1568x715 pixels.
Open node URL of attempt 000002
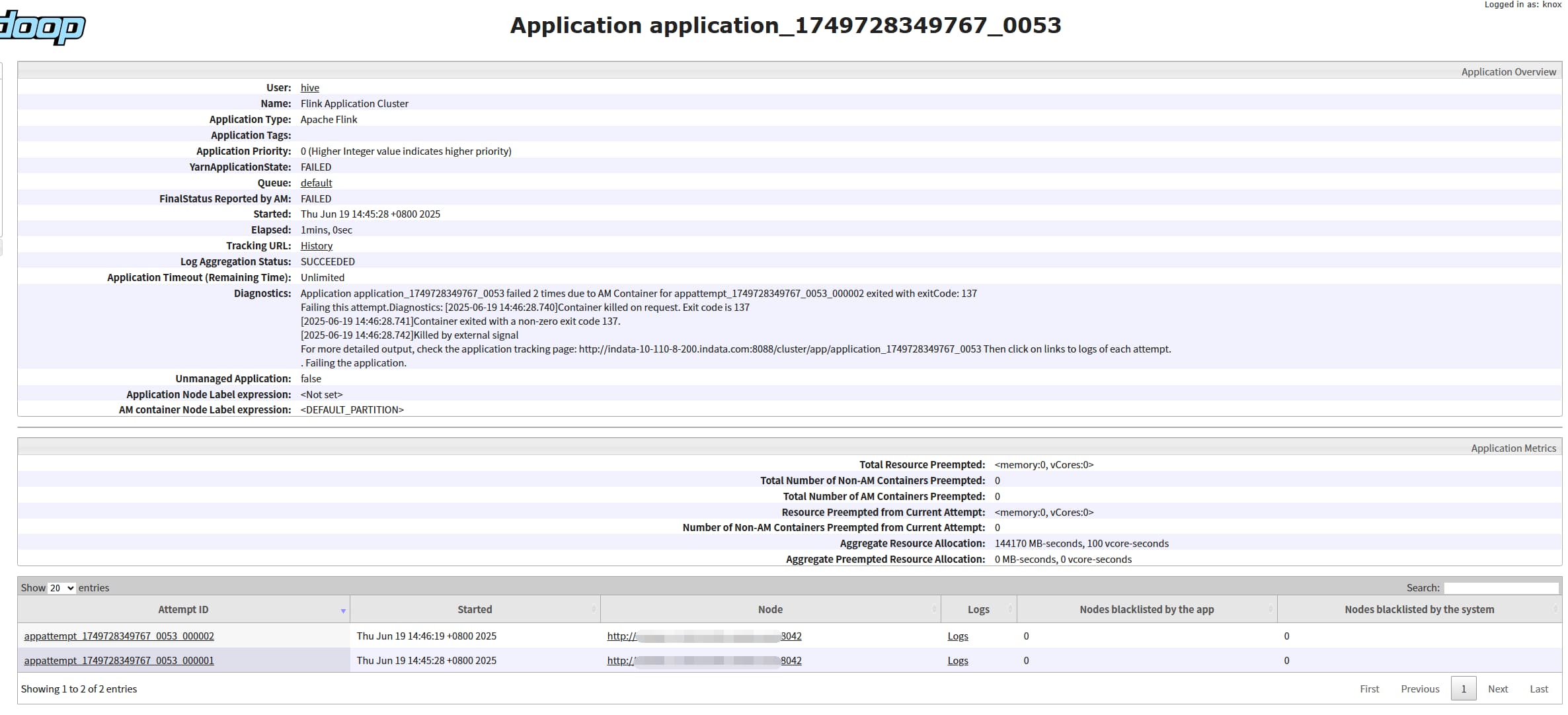click(x=704, y=636)
